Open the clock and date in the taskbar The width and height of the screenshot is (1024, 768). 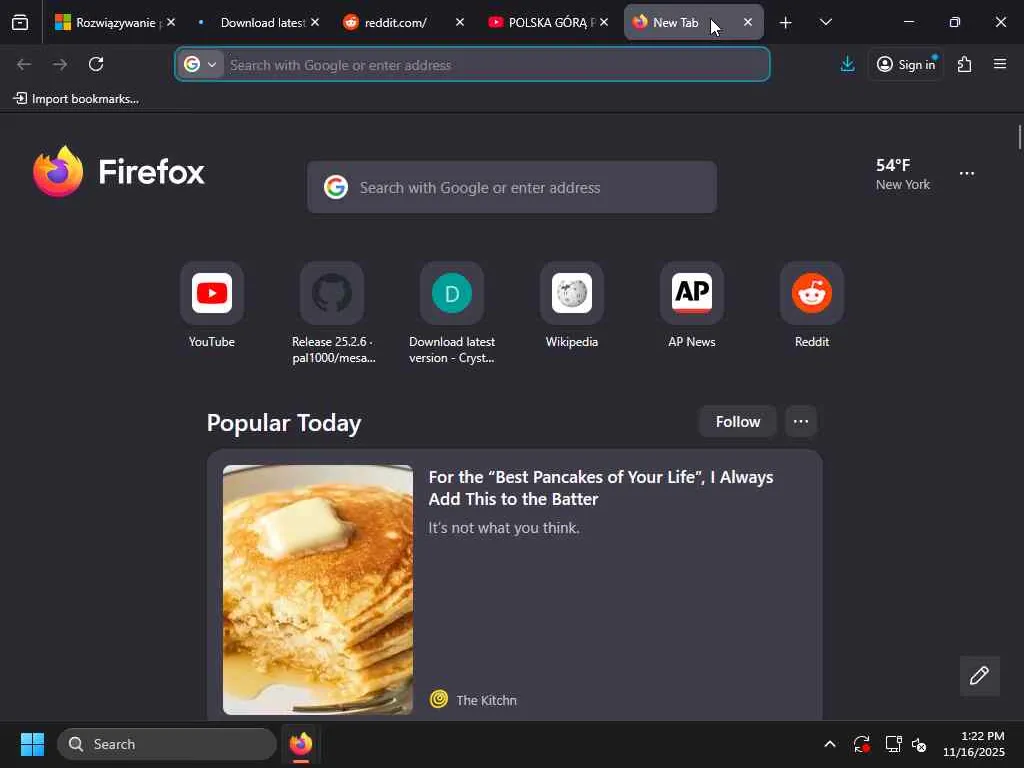[974, 744]
